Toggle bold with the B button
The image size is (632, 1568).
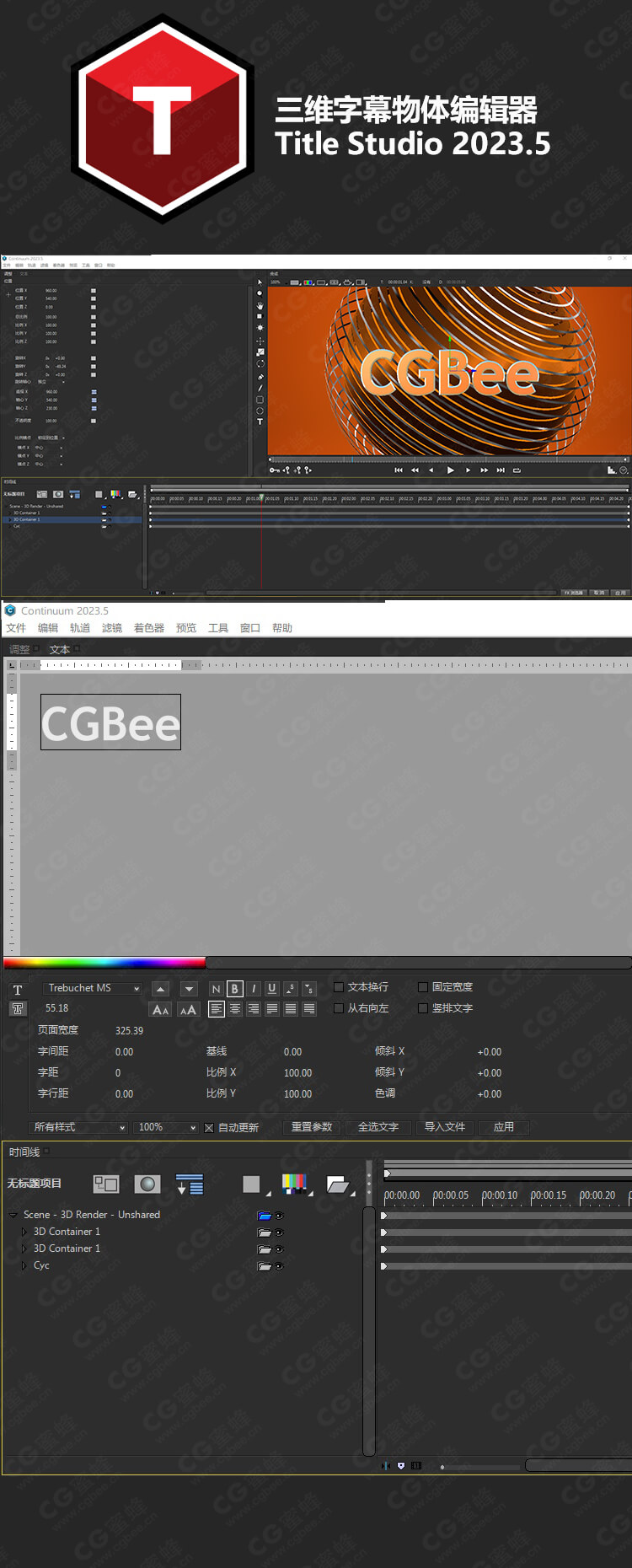[235, 989]
